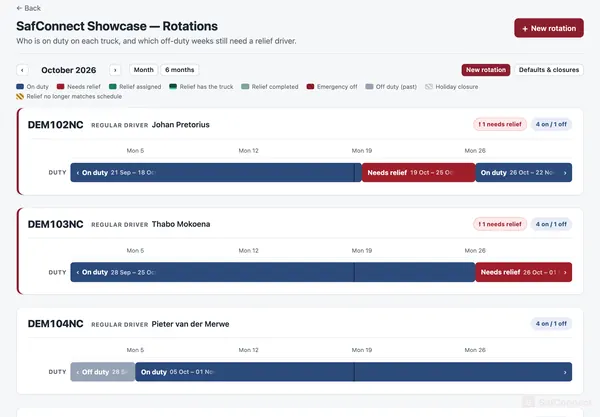This screenshot has width=600, height=417.
Task: Click driver name Thabo Mokoena
Action: point(181,224)
